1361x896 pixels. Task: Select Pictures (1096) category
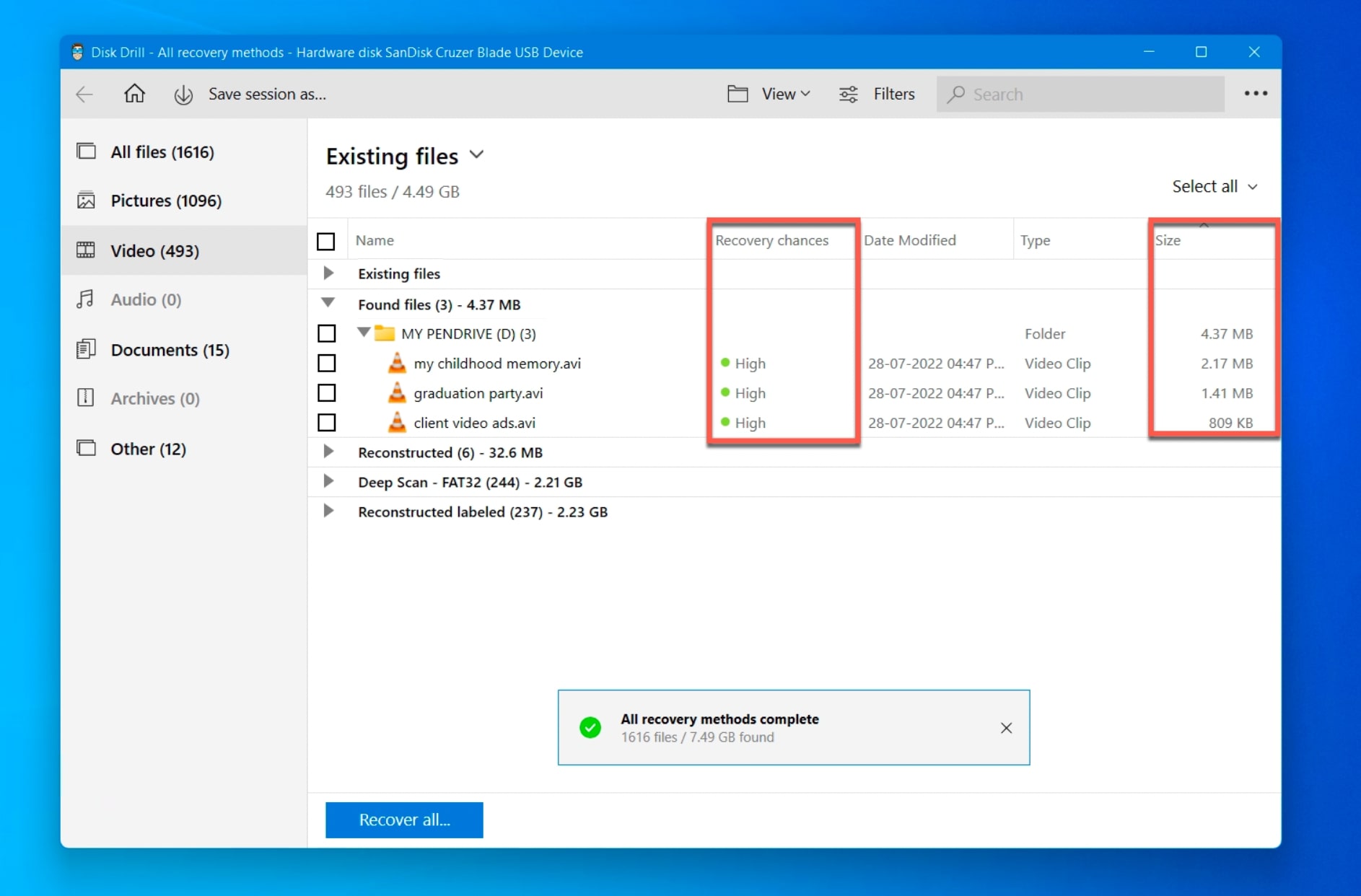pyautogui.click(x=166, y=200)
